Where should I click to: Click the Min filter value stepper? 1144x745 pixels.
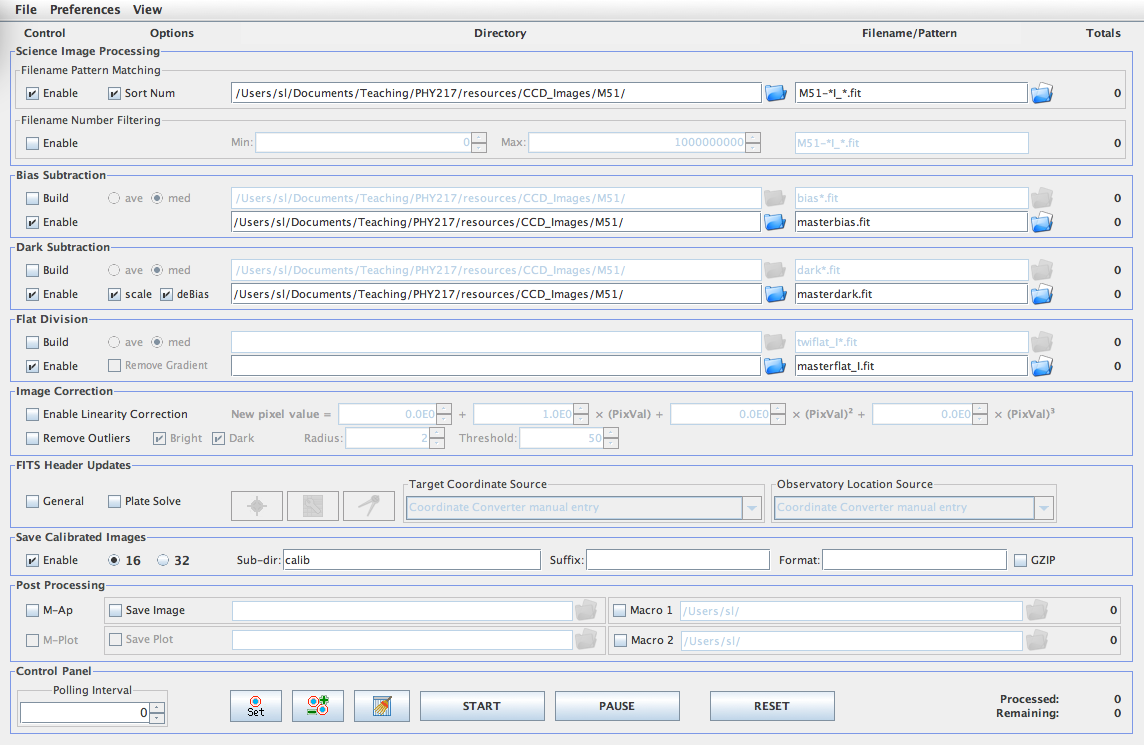479,142
